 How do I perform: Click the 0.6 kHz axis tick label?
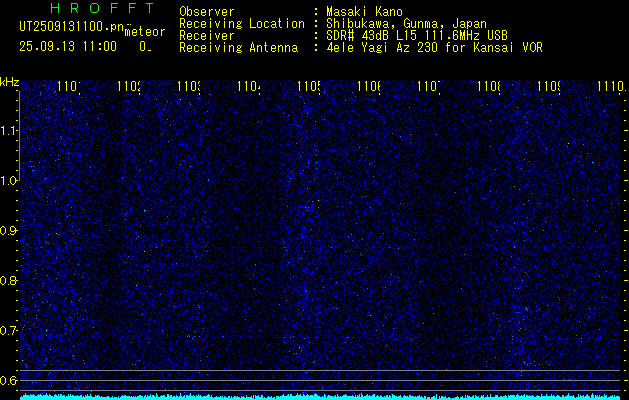[x=8, y=380]
